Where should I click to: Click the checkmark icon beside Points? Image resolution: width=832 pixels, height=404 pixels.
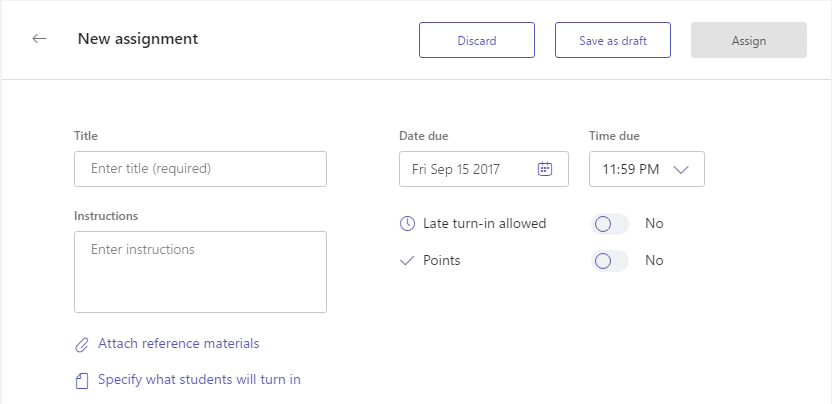[x=406, y=261]
